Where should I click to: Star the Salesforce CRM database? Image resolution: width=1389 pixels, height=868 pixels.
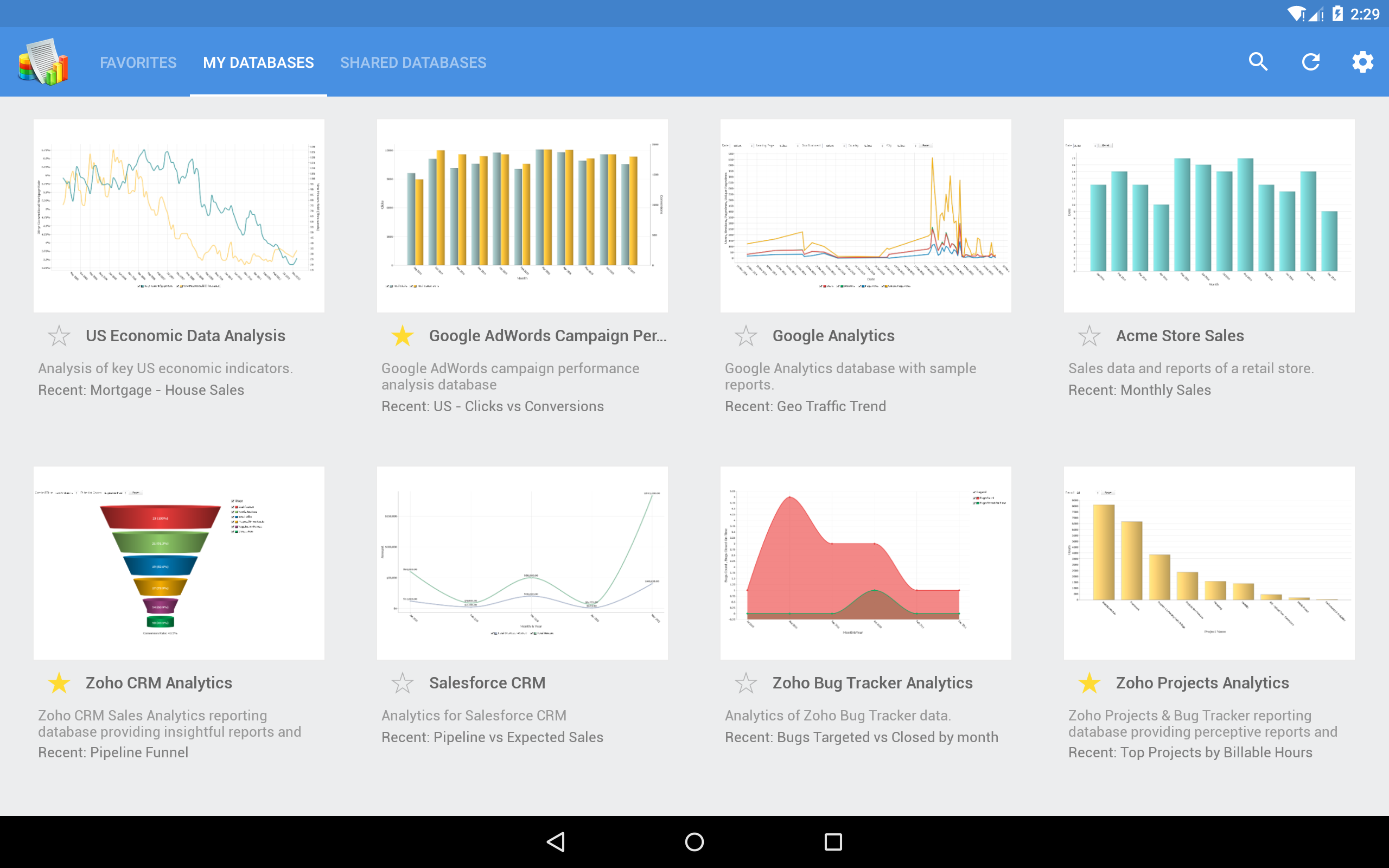tap(403, 683)
